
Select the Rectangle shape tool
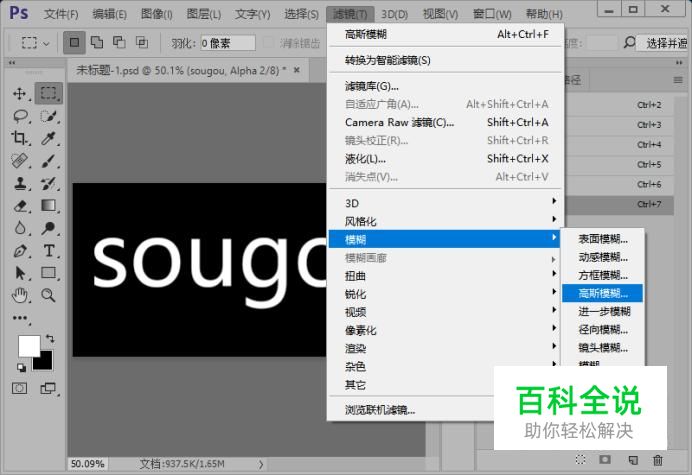coord(49,273)
